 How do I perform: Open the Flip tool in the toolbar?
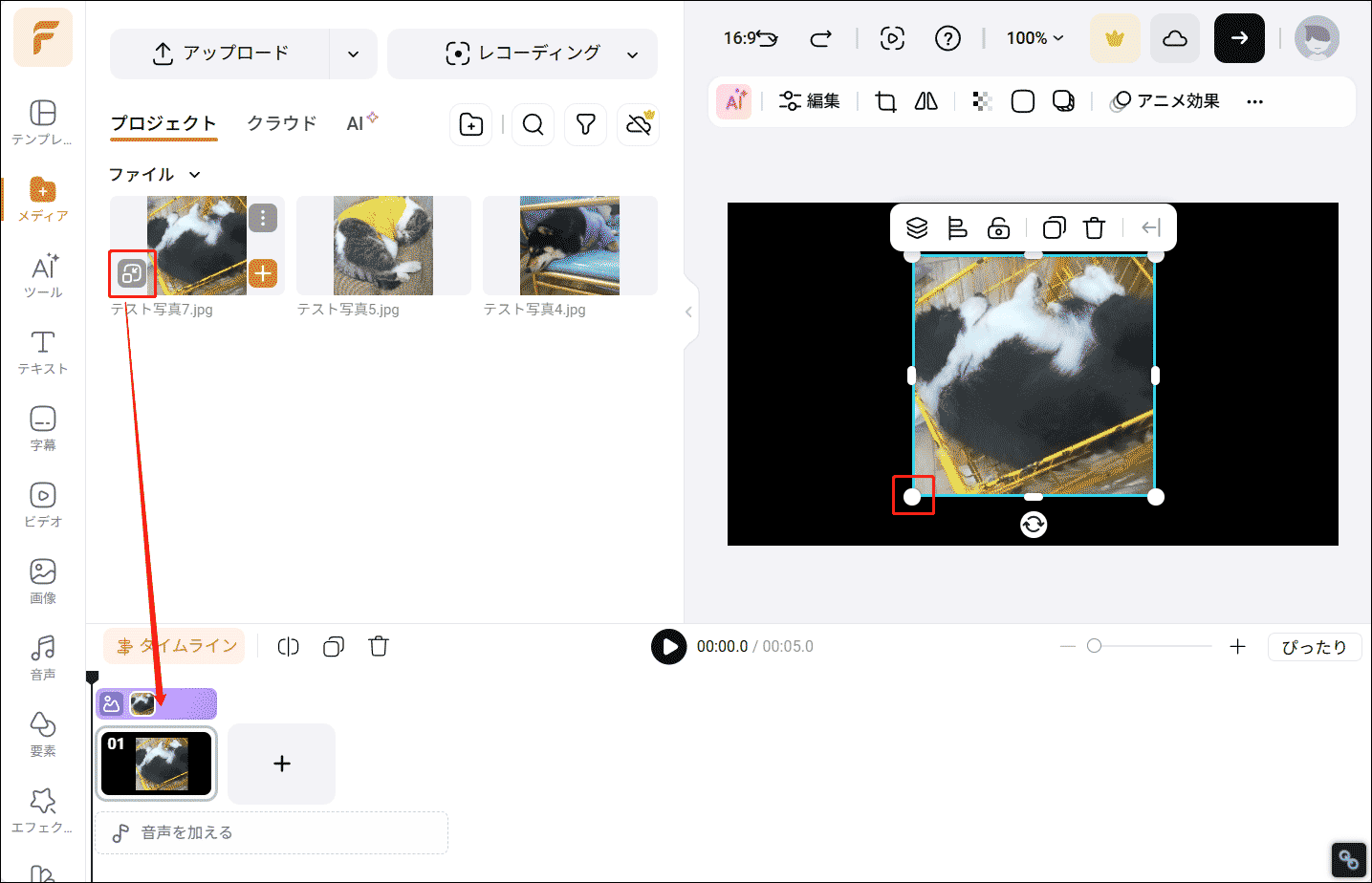tap(925, 101)
